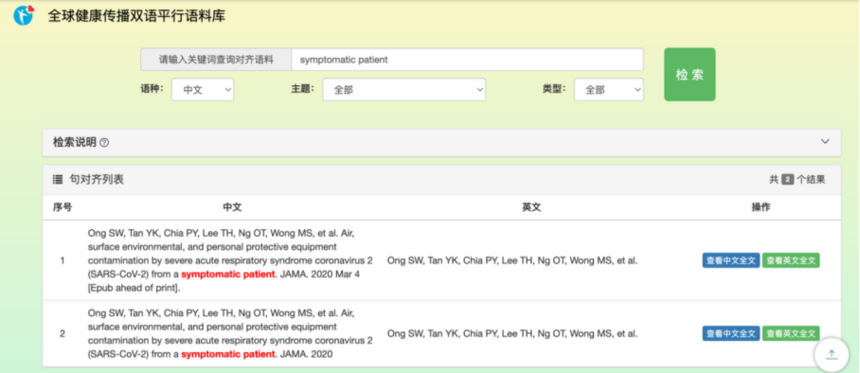Click the help question-mark icon beside 检索说明
The height and width of the screenshot is (373, 860).
pyautogui.click(x=104, y=143)
